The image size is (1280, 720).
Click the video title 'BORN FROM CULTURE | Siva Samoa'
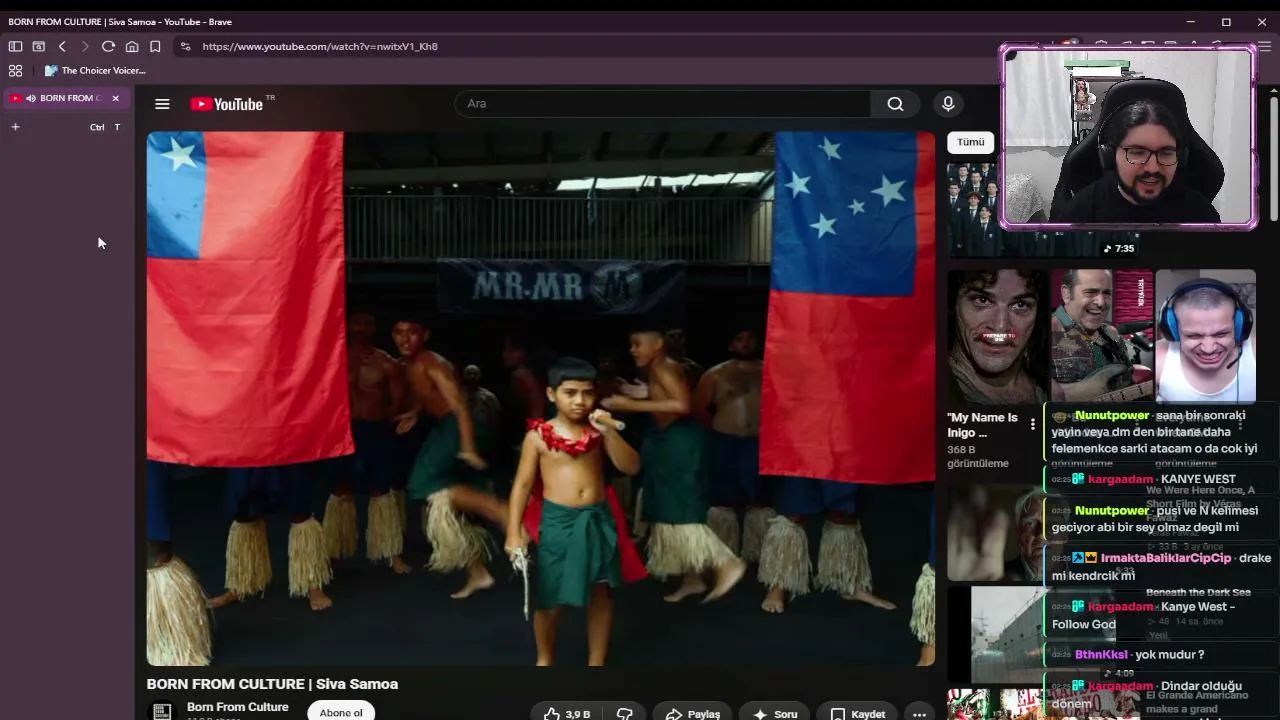pos(272,684)
